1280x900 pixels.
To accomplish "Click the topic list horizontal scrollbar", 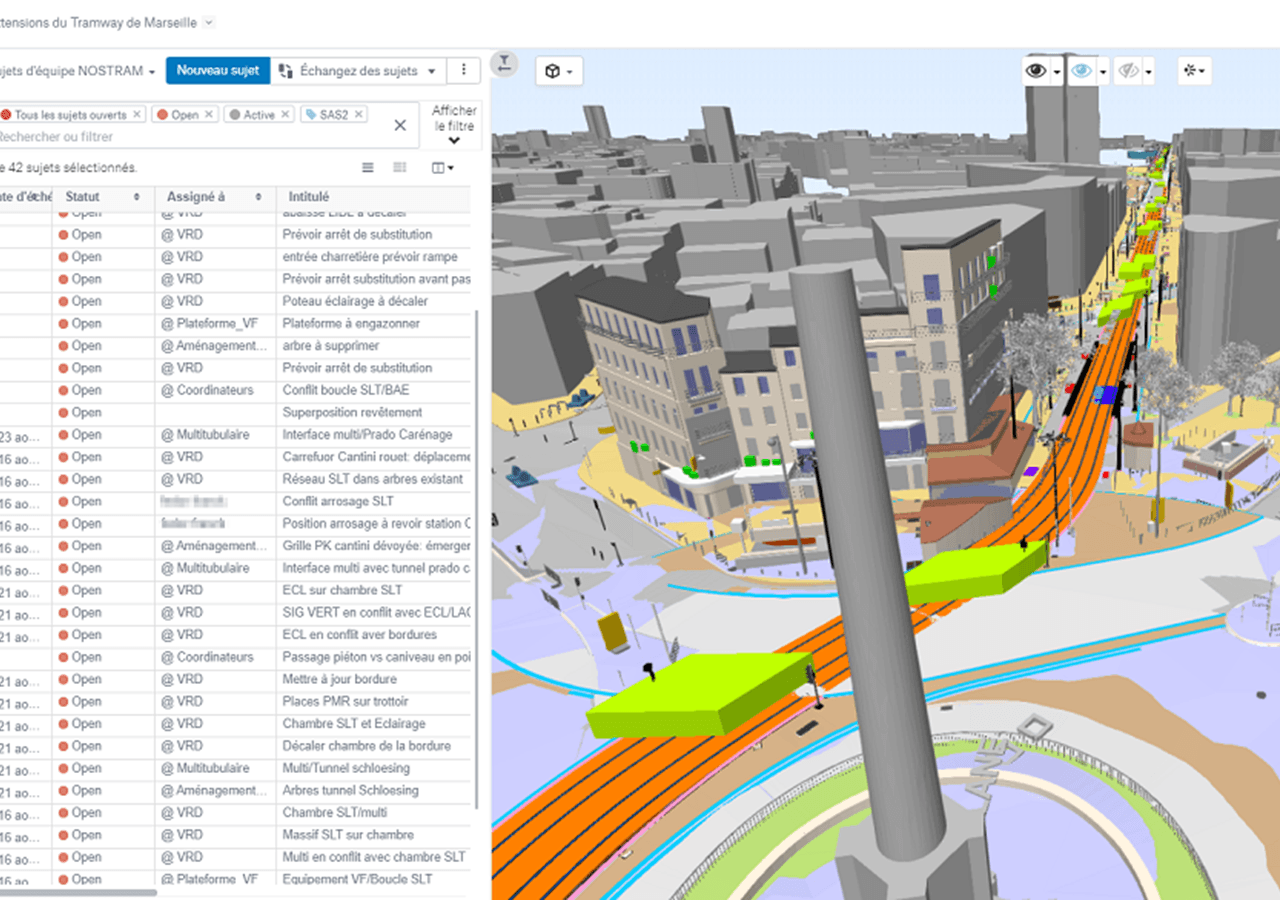I will pos(78,893).
